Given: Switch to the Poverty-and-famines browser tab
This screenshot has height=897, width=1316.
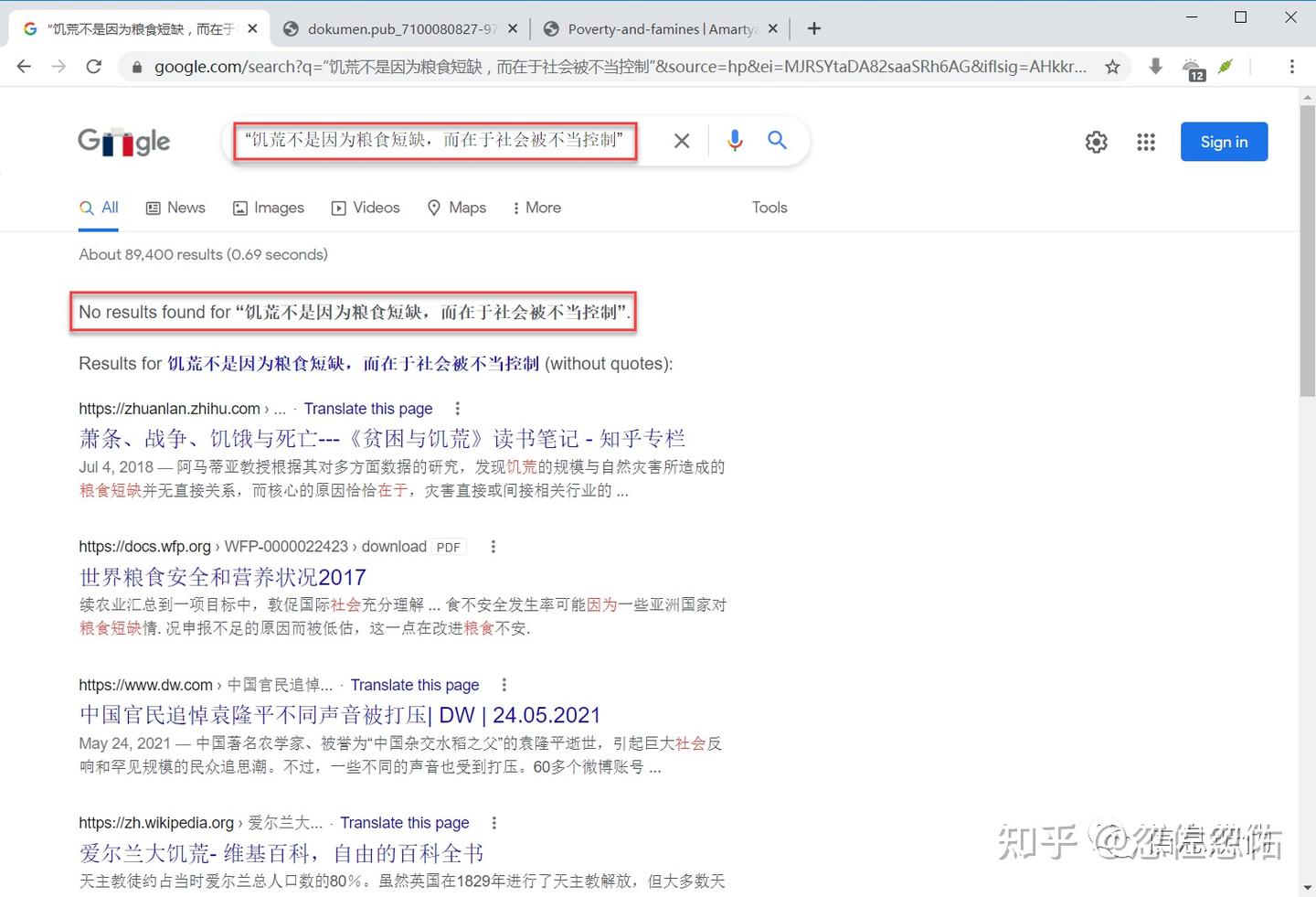Looking at the screenshot, I should click(x=660, y=28).
